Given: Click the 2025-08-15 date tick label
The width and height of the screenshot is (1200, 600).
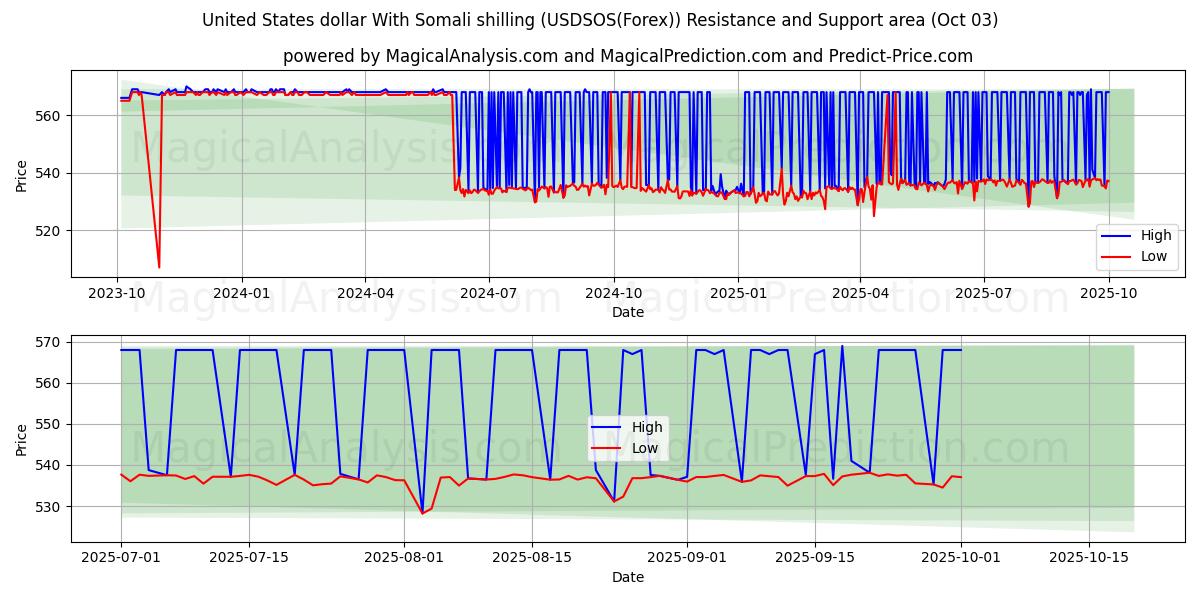Looking at the screenshot, I should click(x=532, y=559).
